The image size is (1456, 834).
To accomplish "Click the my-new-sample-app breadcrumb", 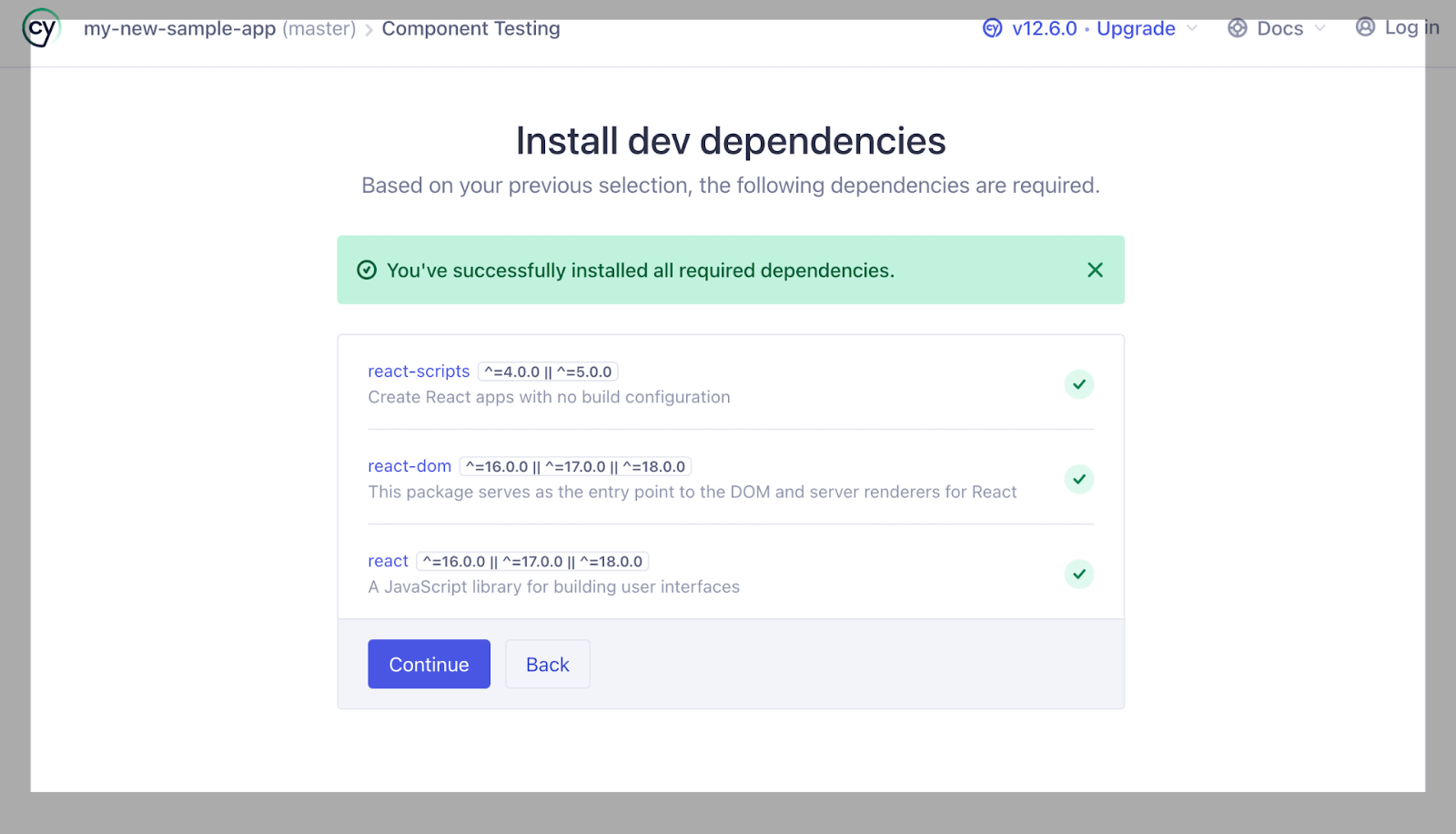I will [178, 28].
